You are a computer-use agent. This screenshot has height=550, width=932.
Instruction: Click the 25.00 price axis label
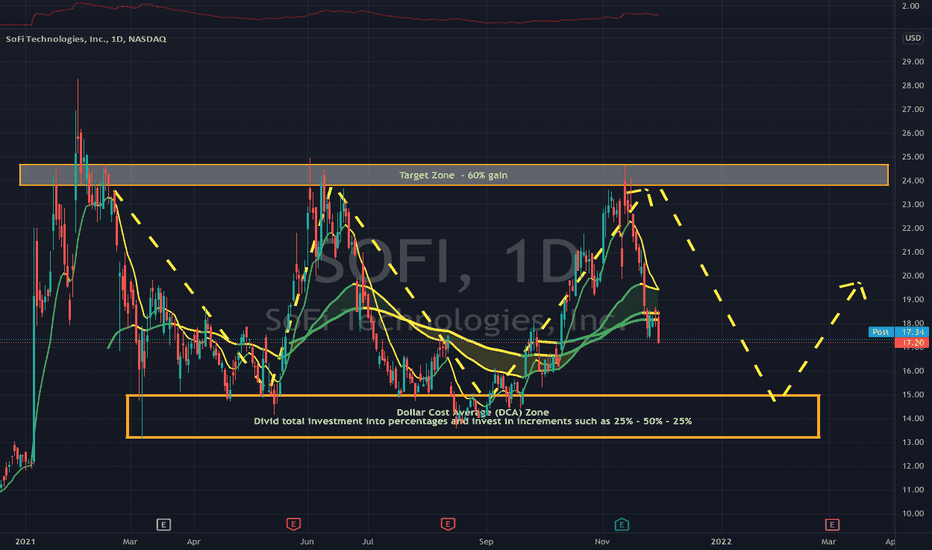(912, 157)
